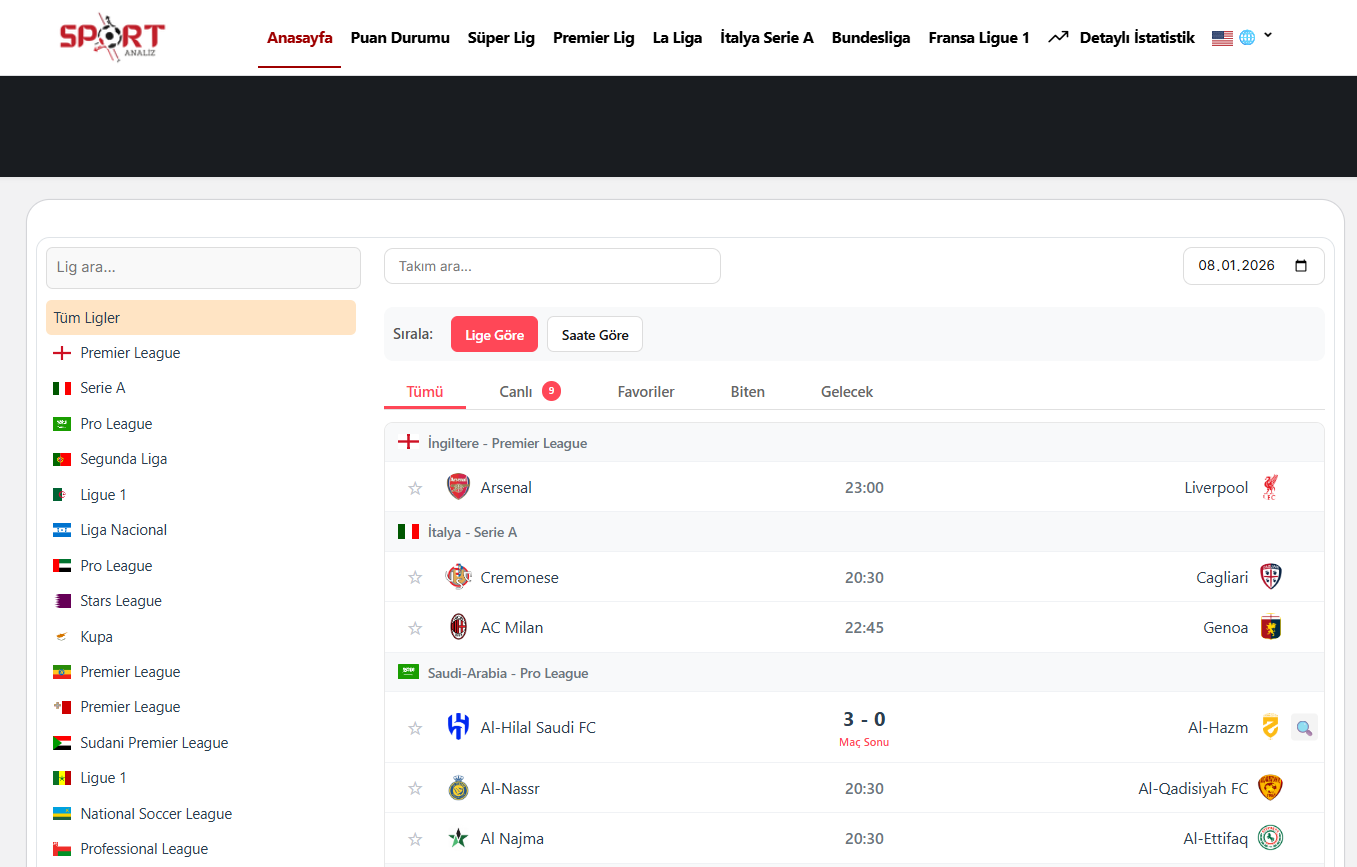Screen dimensions: 1357x867
Task: Click the trend arrow icon beside Detaylı İstatistik
Action: pyautogui.click(x=1058, y=37)
